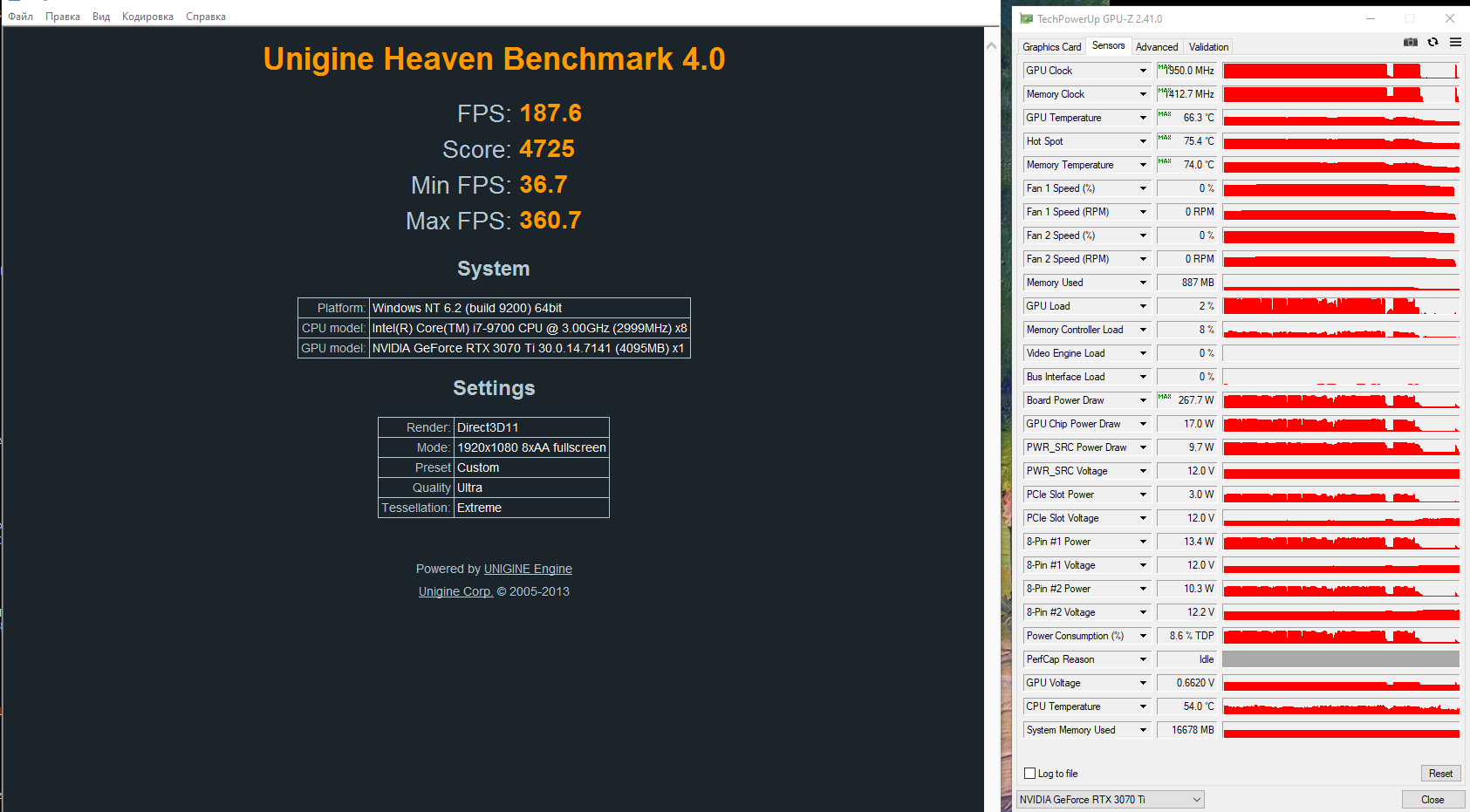The width and height of the screenshot is (1470, 812).
Task: Open the GPU Voltage sensor dropdown
Action: coord(1143,683)
